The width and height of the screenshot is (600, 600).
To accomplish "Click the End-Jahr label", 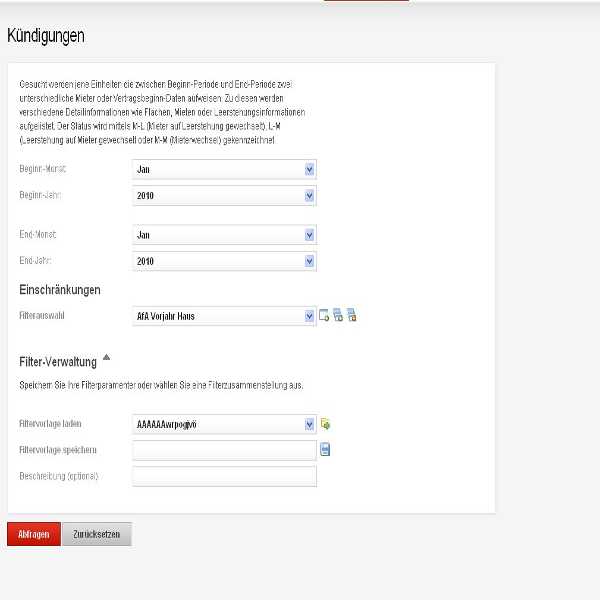I will (x=35, y=261).
